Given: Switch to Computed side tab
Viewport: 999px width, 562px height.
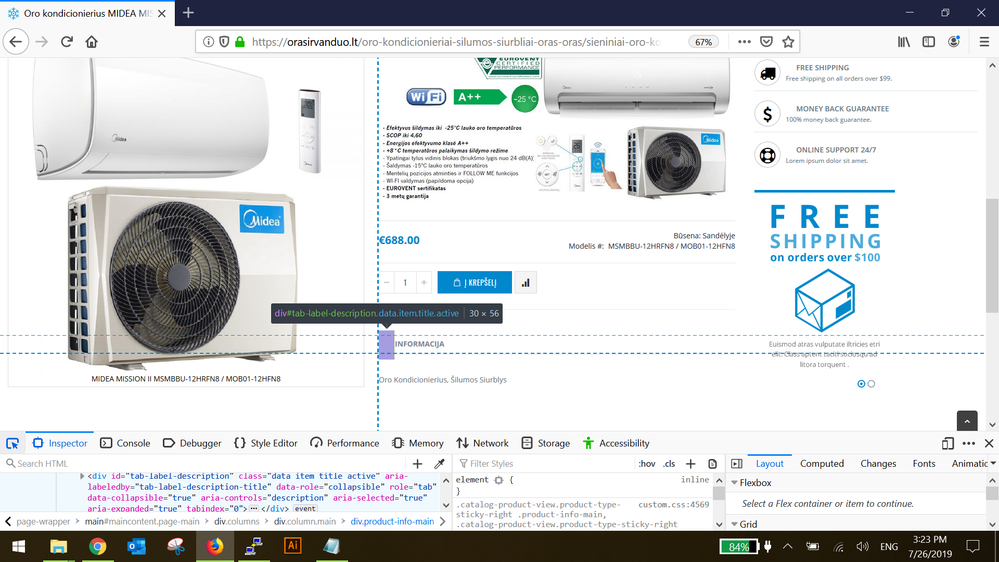Looking at the screenshot, I should 822,464.
